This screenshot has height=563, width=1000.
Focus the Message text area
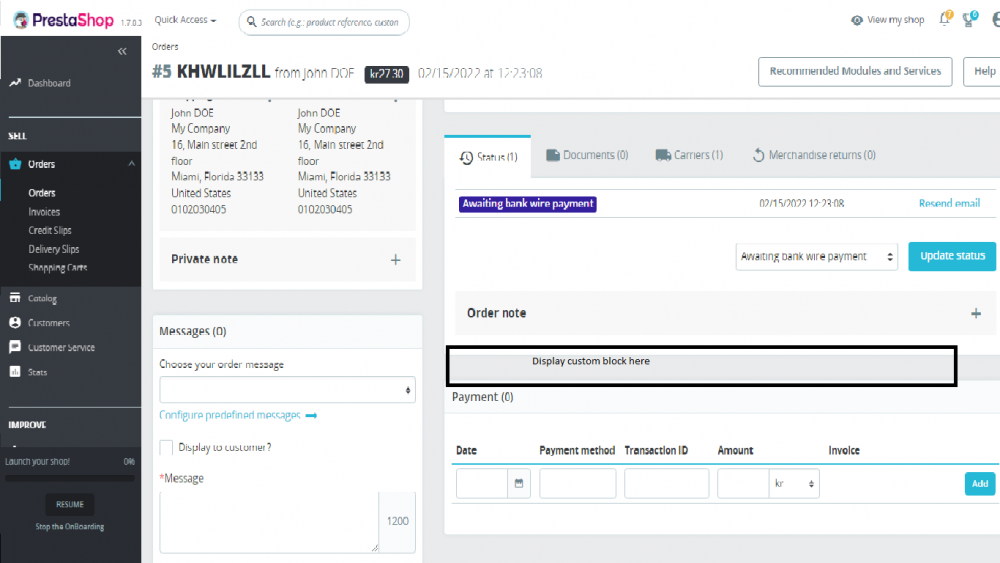269,522
